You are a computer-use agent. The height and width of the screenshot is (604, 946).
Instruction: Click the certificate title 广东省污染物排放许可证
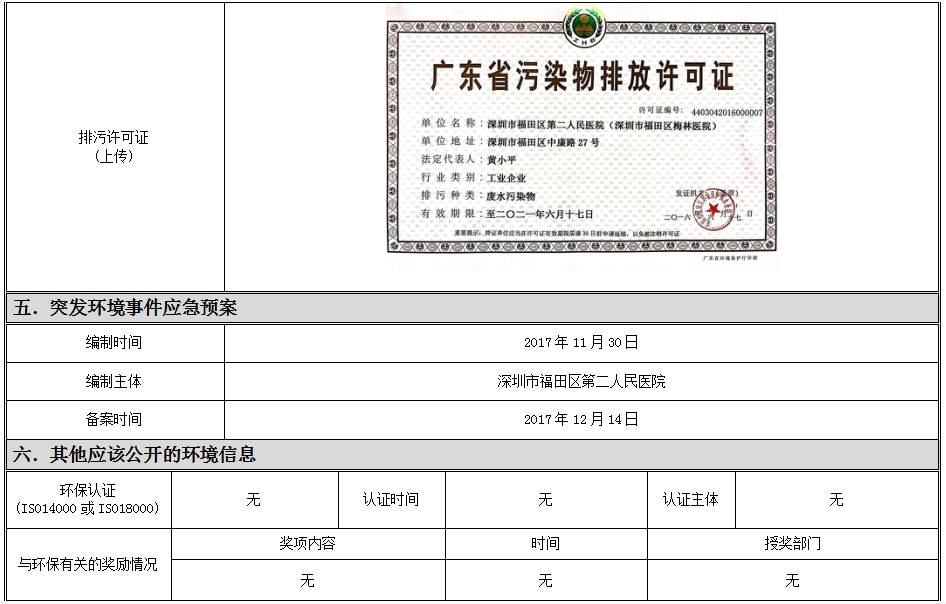tap(581, 76)
